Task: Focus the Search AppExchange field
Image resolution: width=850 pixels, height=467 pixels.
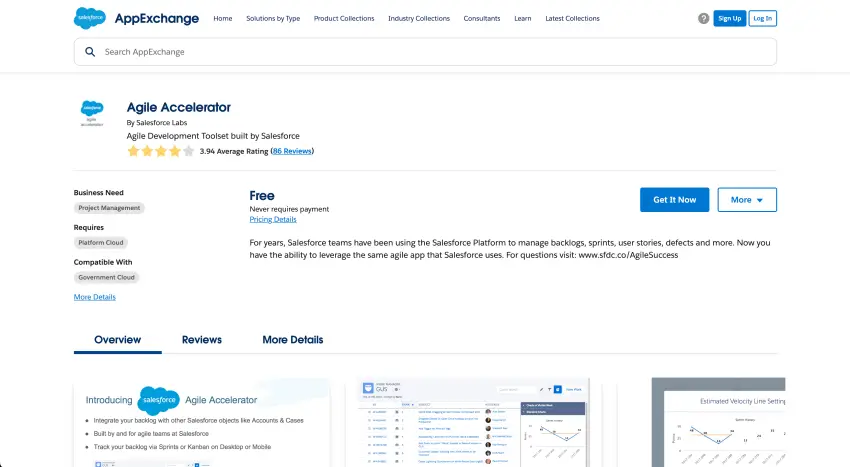Action: (425, 52)
